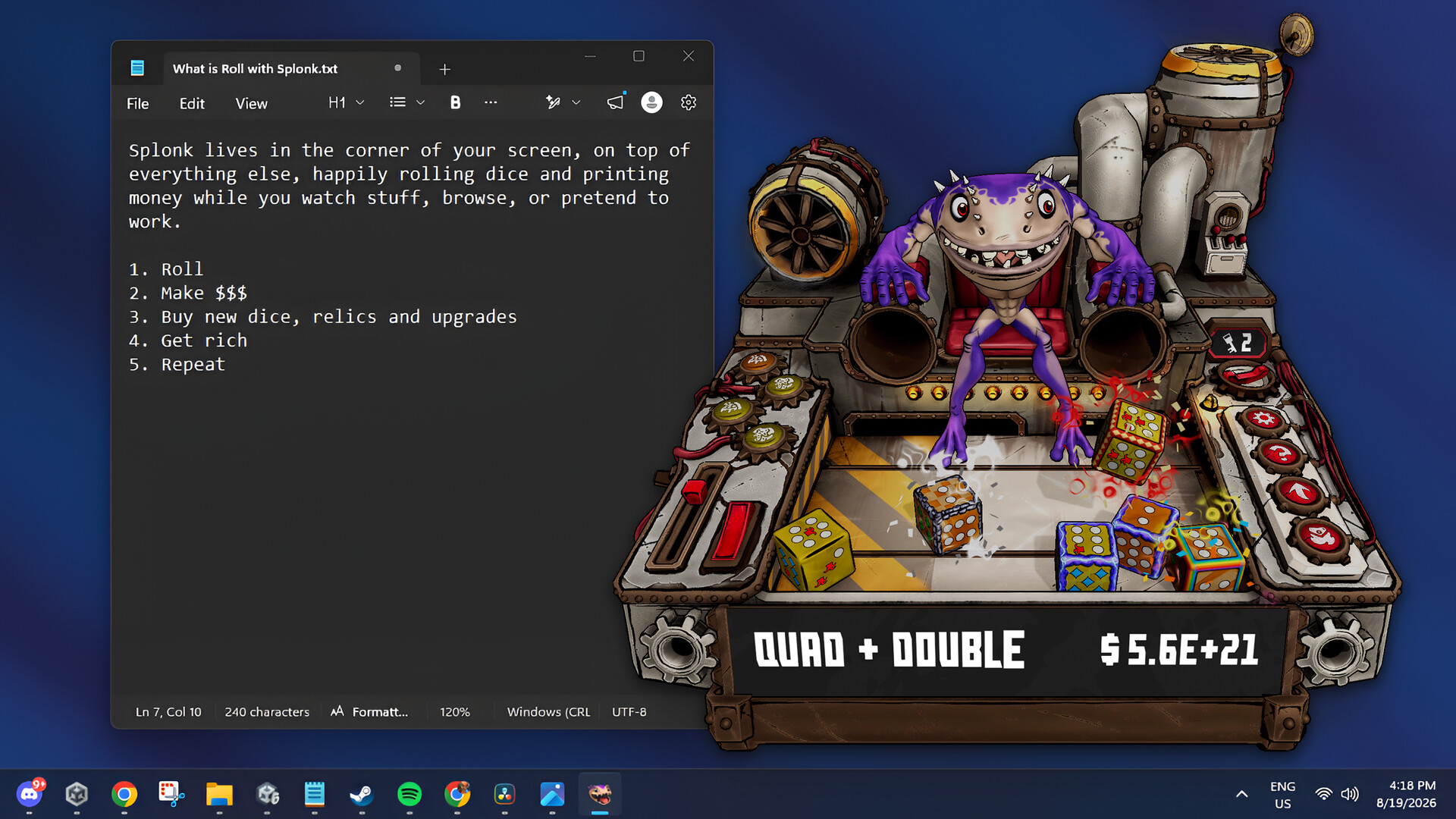
Task: Open the Wi-Fi network tray icon
Action: coord(1323,794)
